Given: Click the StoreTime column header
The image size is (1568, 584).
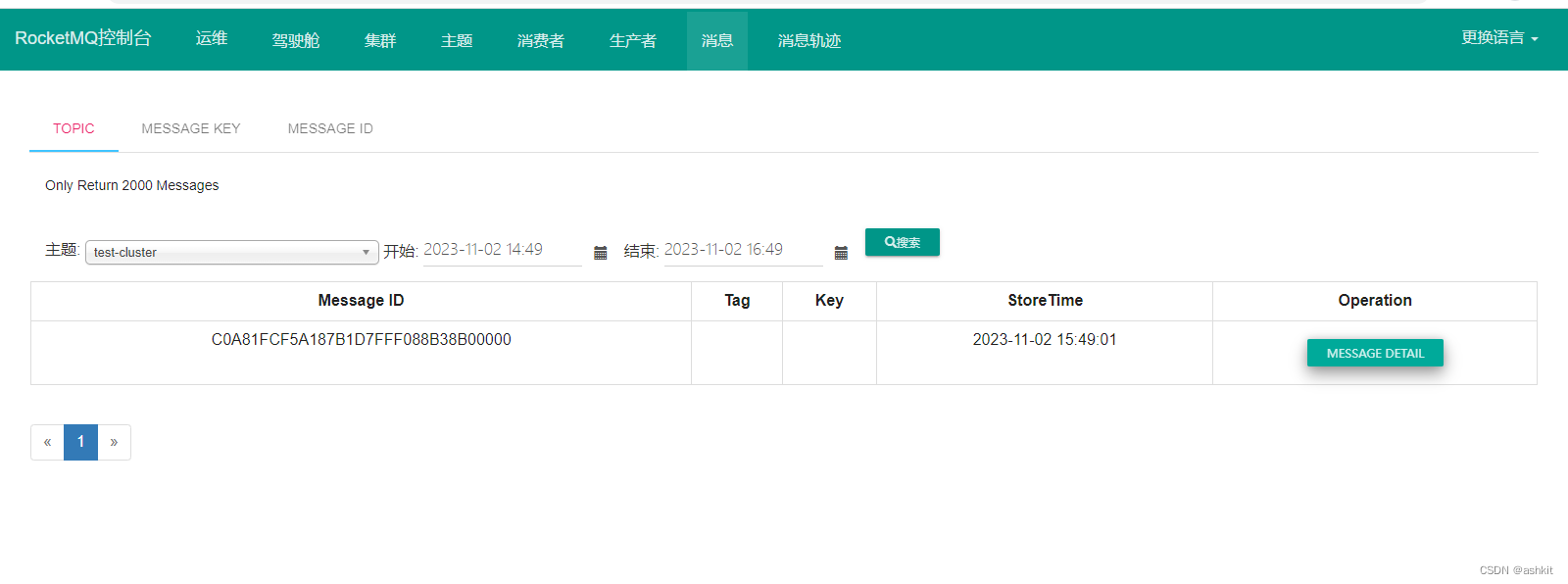Looking at the screenshot, I should 1045,301.
